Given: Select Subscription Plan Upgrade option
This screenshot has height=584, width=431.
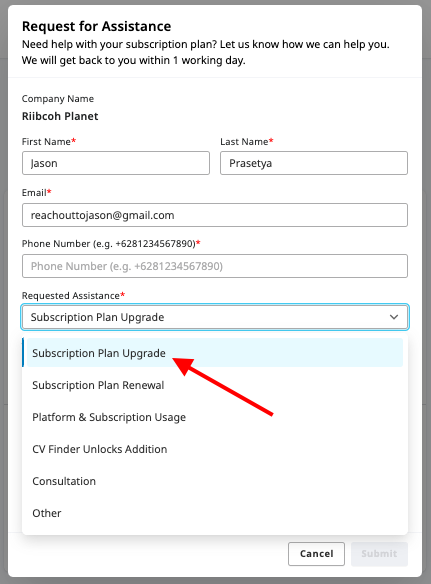Looking at the screenshot, I should tap(215, 353).
